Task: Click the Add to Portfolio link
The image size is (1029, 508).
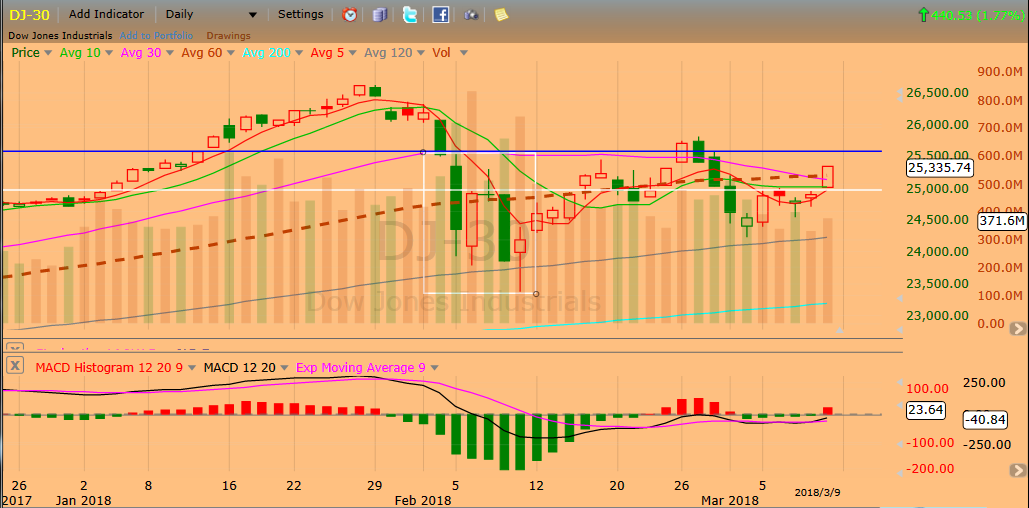Action: pyautogui.click(x=157, y=36)
